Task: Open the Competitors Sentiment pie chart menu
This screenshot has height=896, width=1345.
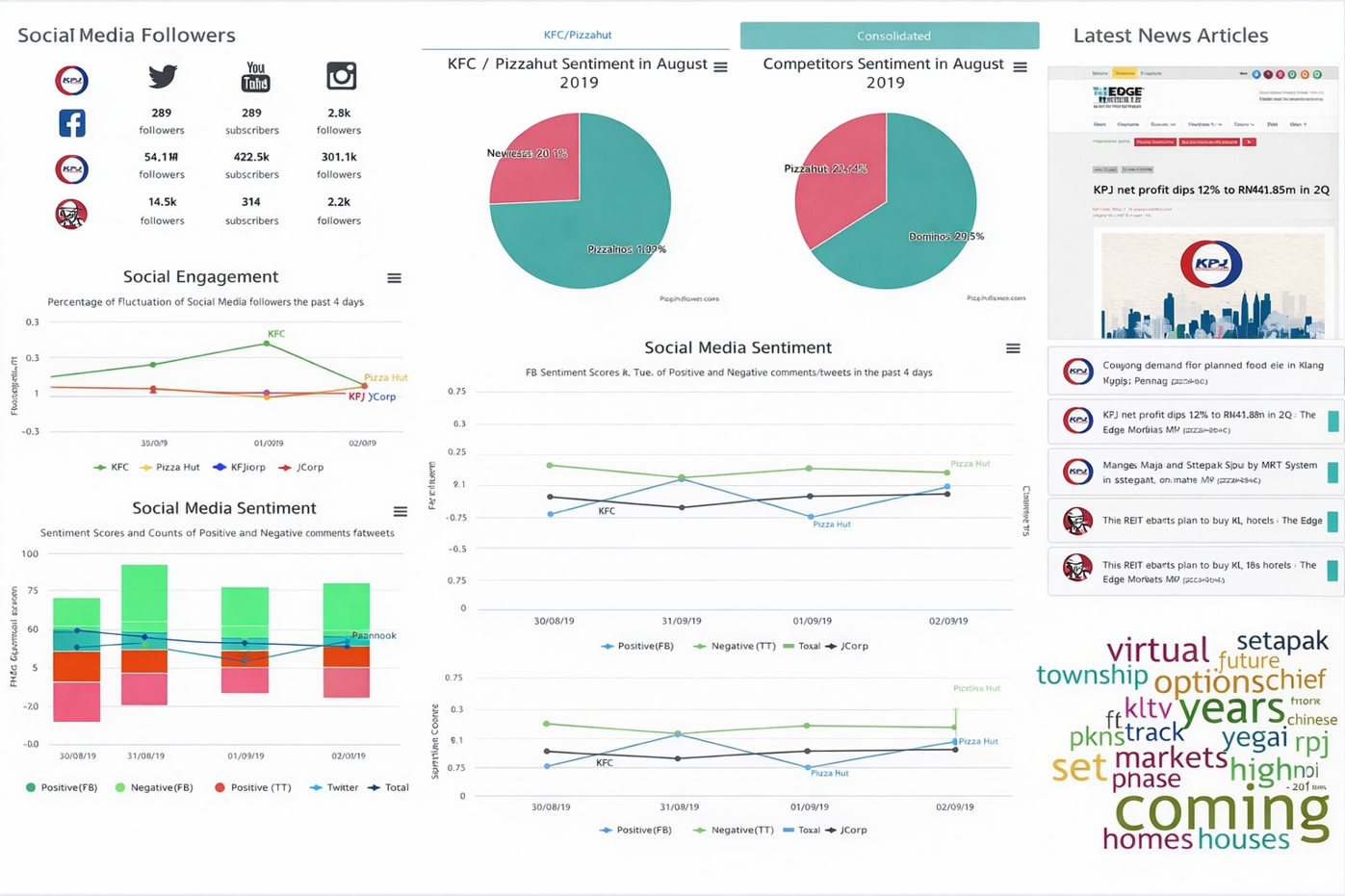Action: [x=1020, y=67]
